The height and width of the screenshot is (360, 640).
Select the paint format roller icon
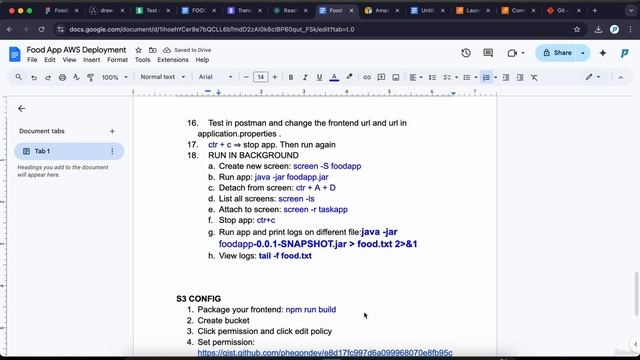click(90, 77)
